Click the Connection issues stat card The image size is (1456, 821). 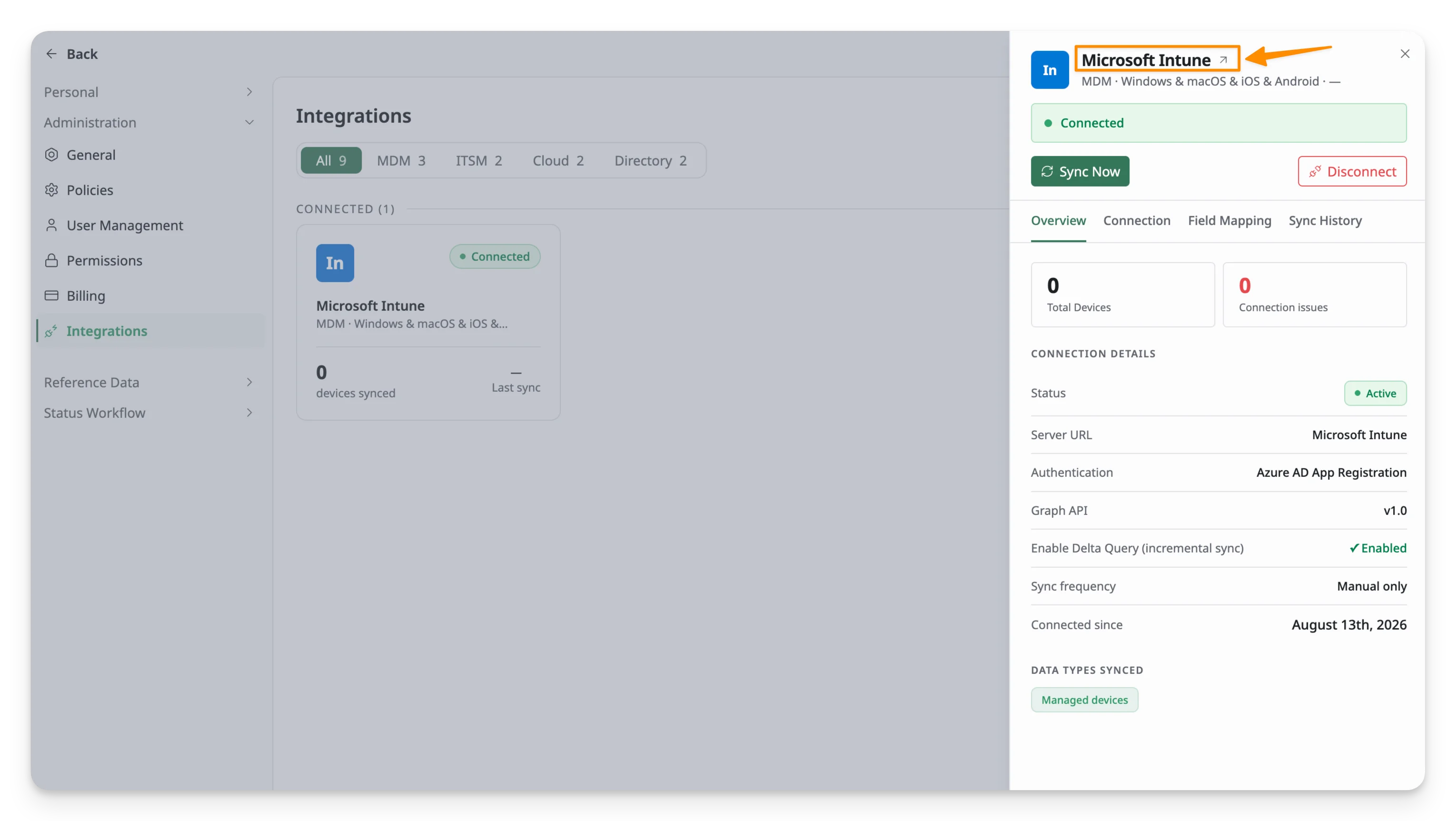point(1315,295)
